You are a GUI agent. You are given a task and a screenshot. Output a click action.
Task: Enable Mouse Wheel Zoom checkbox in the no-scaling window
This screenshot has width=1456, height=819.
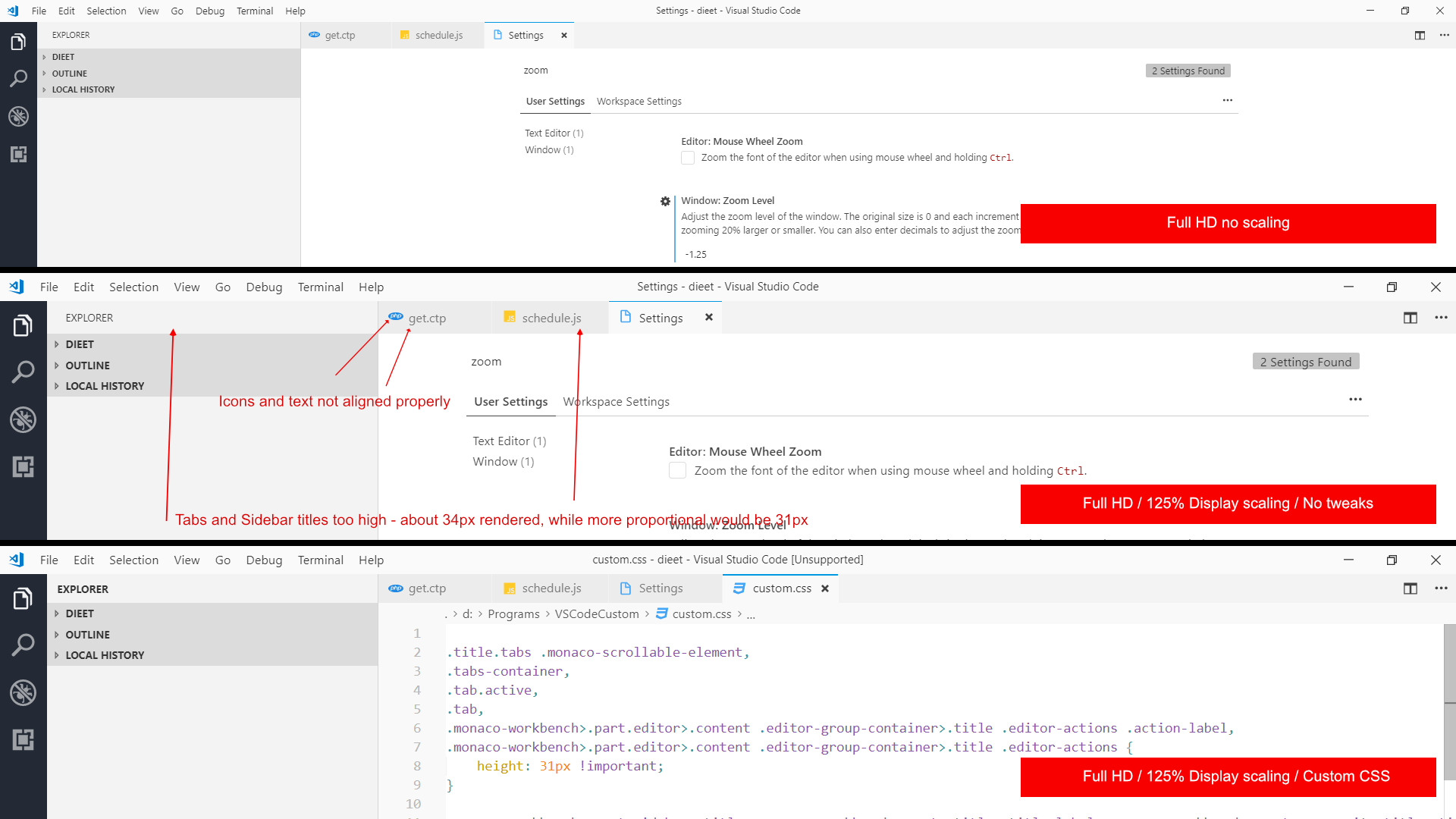tap(688, 158)
